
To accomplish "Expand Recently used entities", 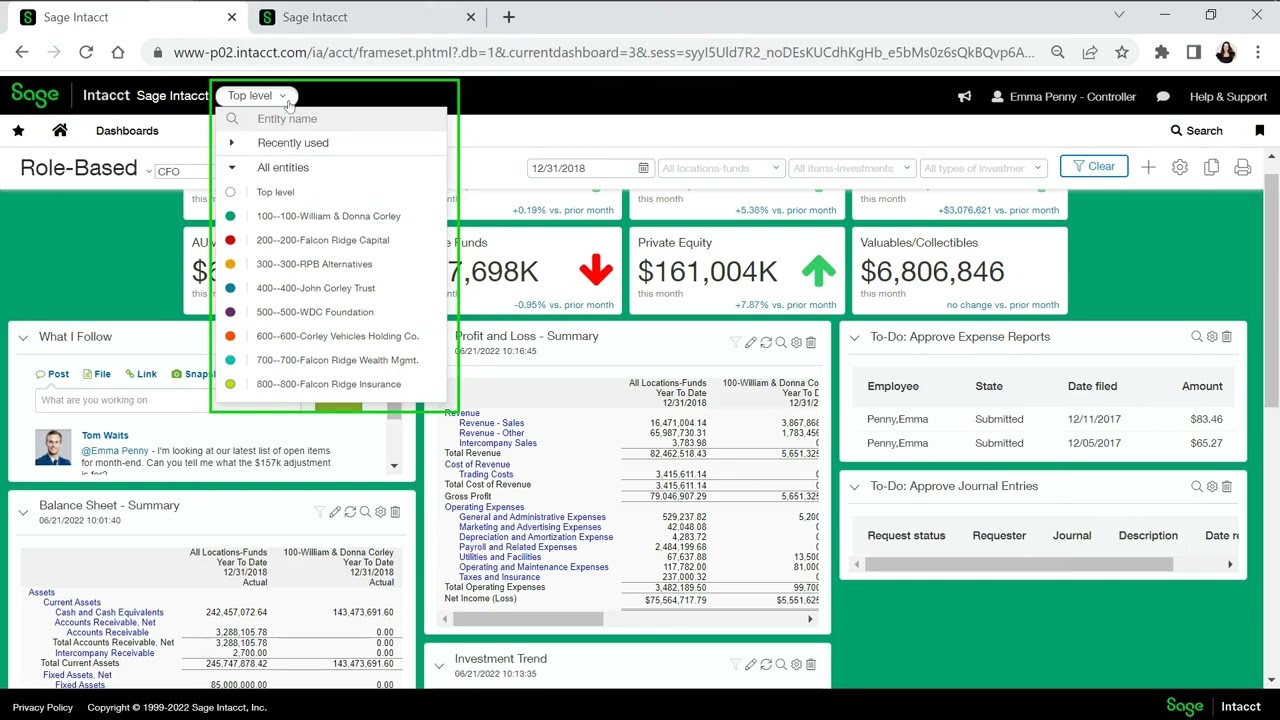I will point(232,143).
